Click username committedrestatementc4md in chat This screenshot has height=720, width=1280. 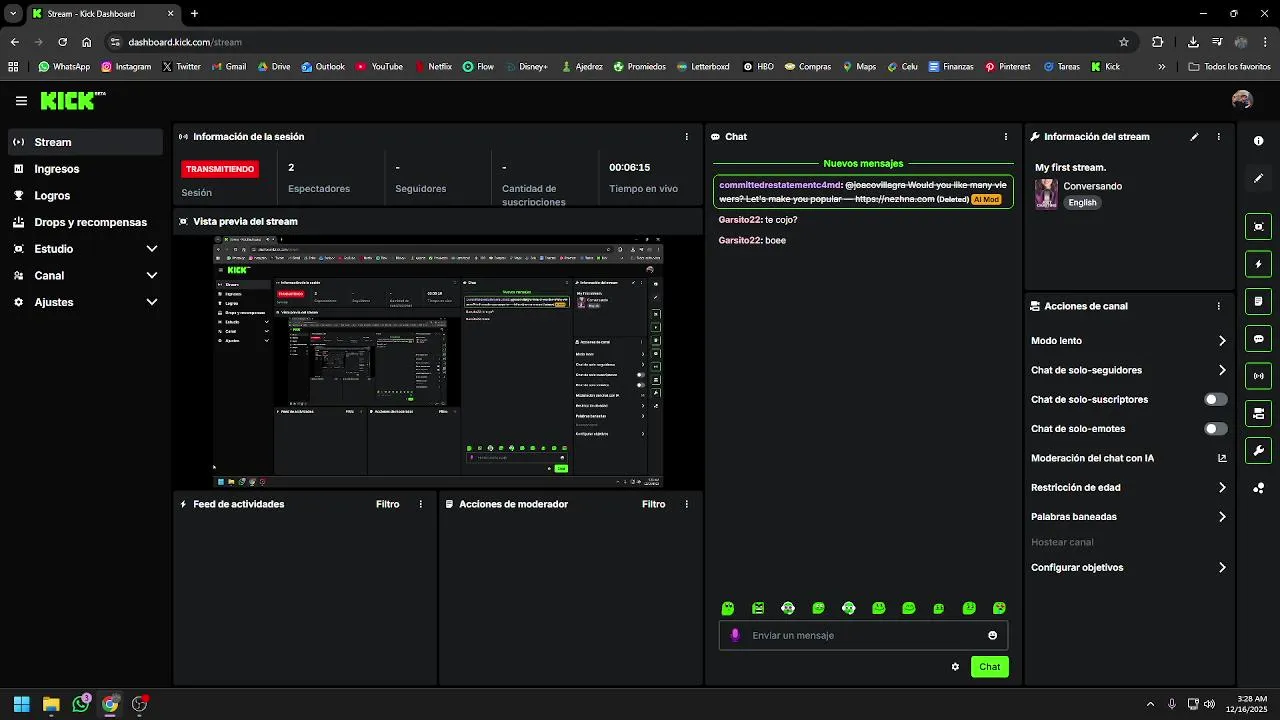point(780,185)
